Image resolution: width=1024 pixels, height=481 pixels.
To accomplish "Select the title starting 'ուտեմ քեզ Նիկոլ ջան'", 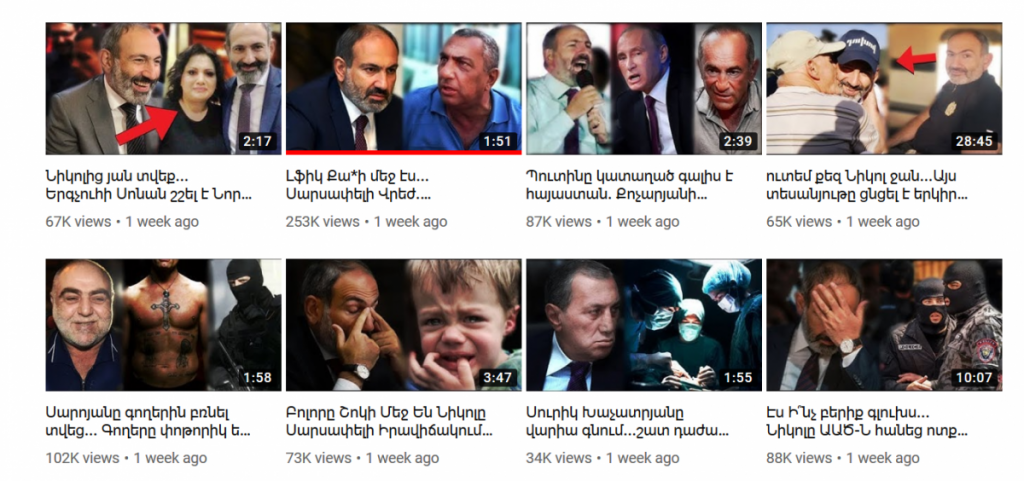I will pyautogui.click(x=867, y=185).
